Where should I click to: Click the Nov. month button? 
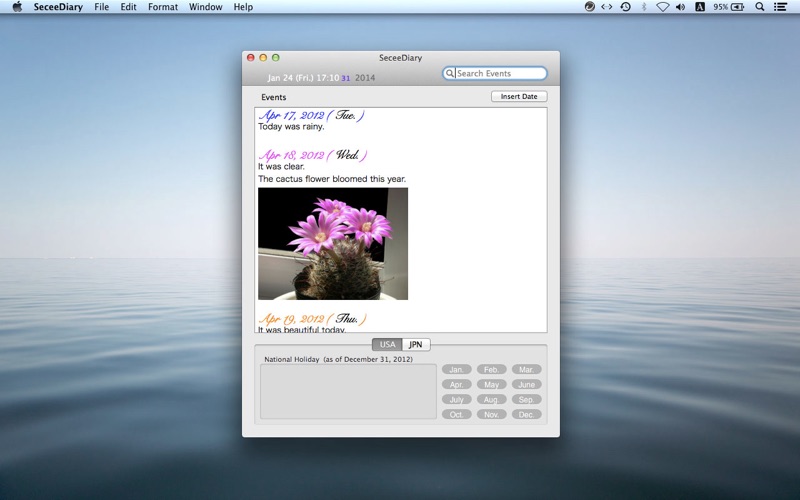(x=491, y=415)
